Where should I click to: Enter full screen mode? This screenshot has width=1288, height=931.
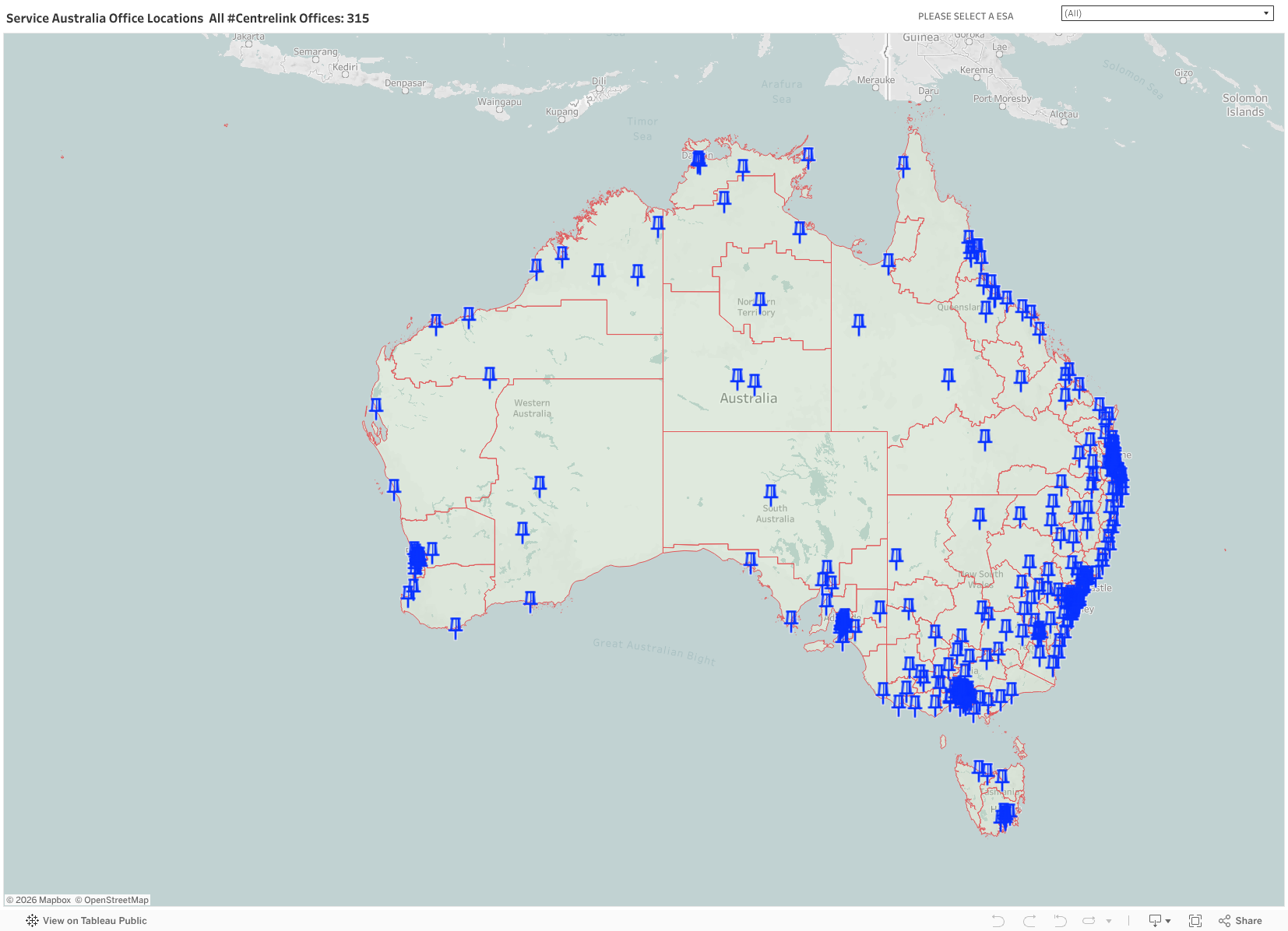tap(1195, 921)
